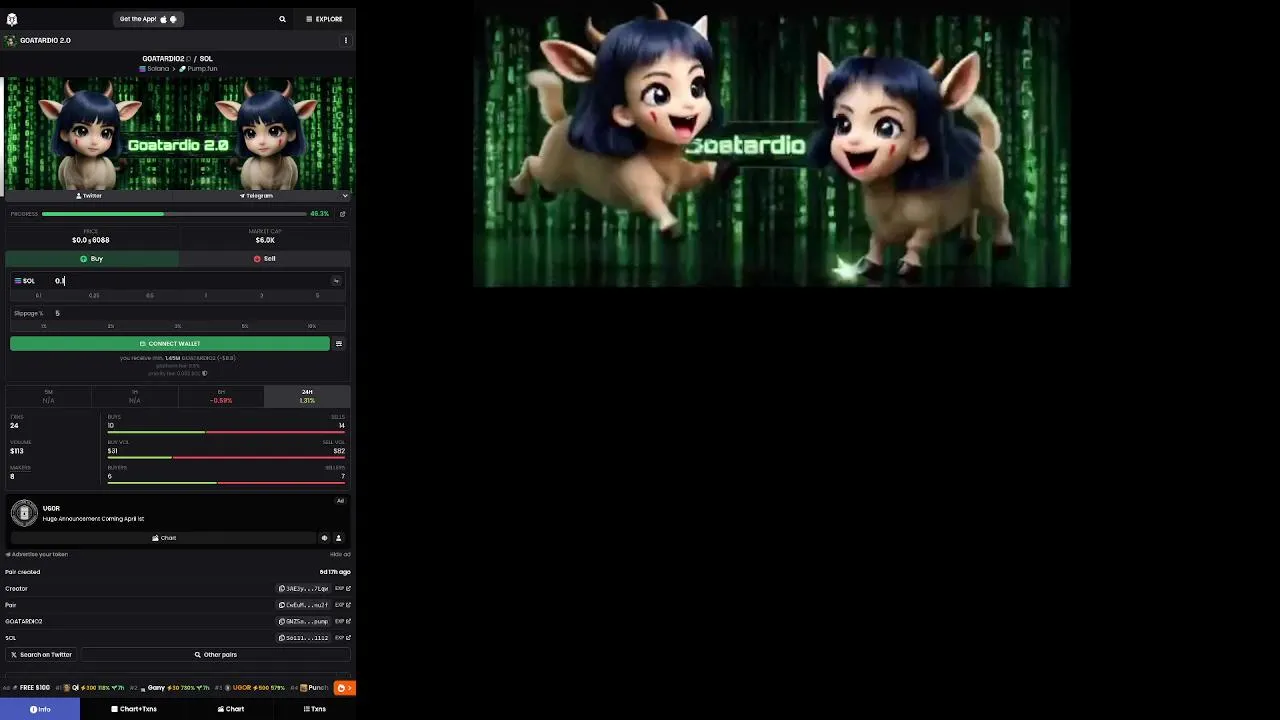Click the bonding progress bar
This screenshot has height=720, width=1280.
coord(174,214)
